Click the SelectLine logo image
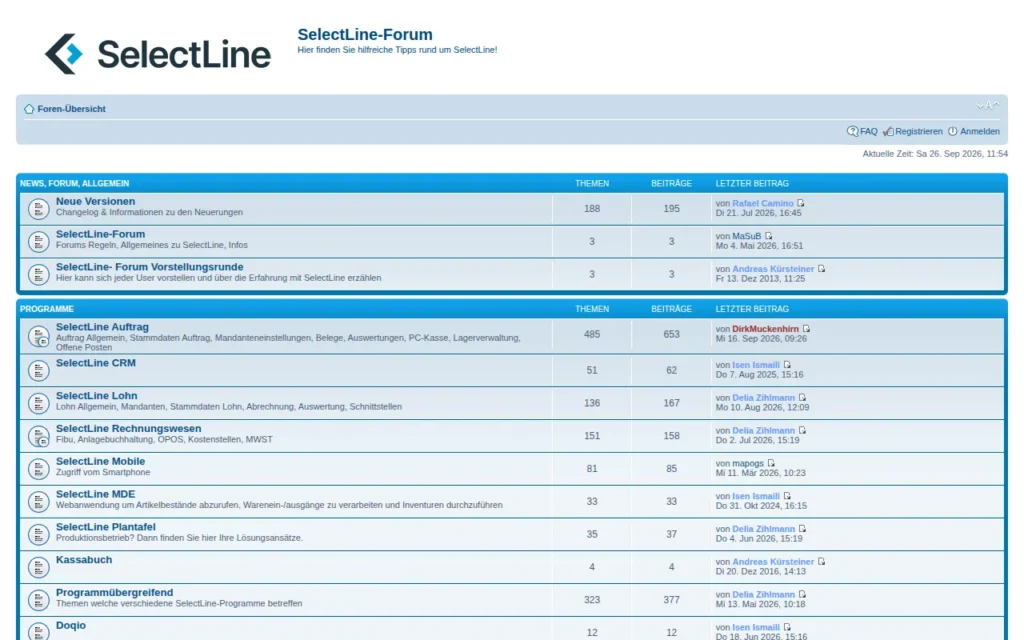 point(157,54)
